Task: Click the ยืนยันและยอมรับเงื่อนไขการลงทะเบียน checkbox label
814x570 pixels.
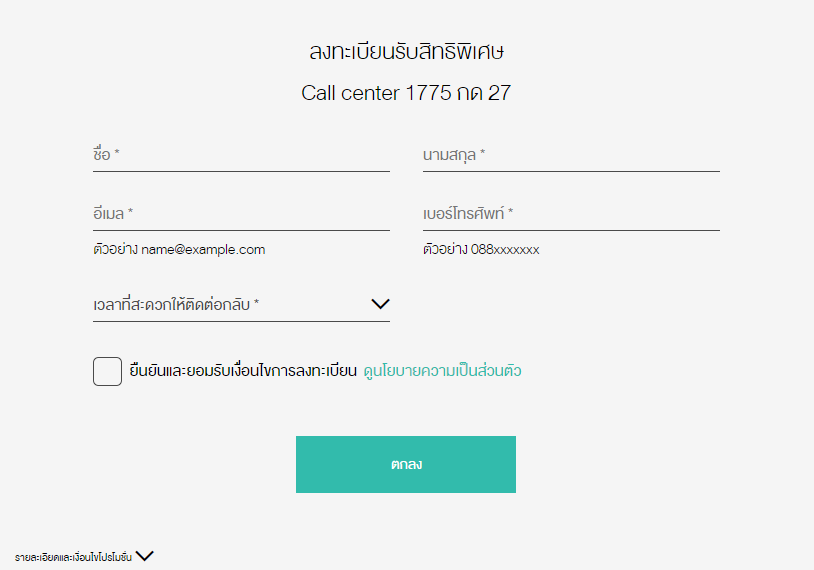Action: coord(243,371)
